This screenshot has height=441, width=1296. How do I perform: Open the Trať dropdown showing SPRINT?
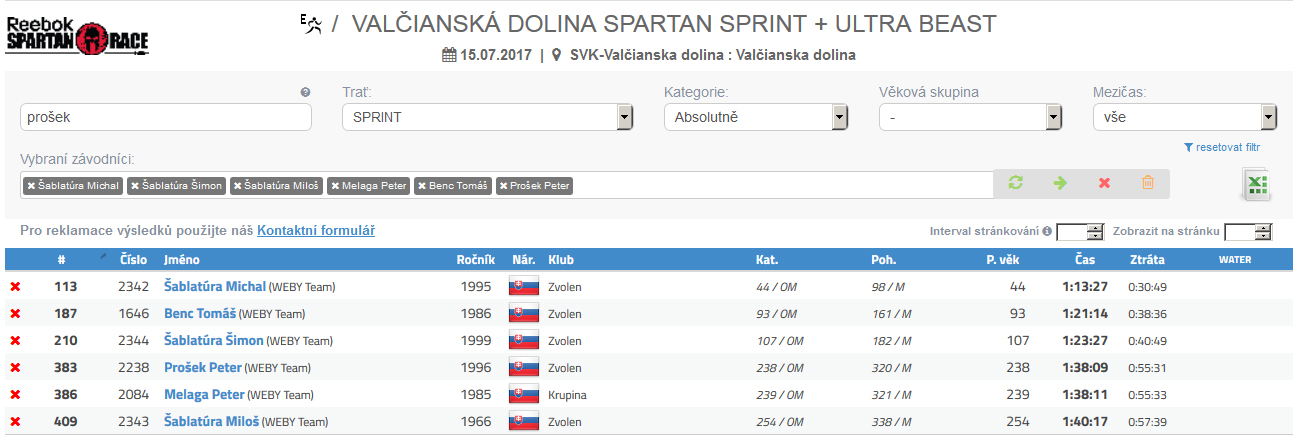pyautogui.click(x=488, y=117)
